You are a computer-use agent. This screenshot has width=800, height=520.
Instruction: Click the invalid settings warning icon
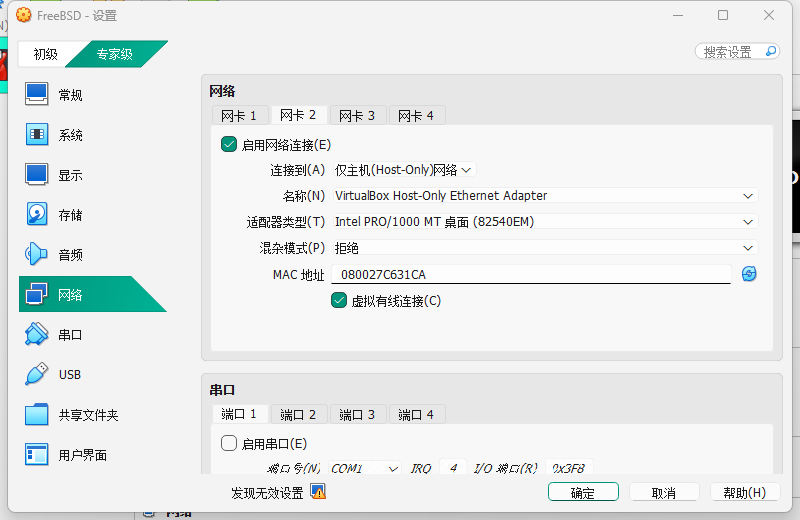click(x=318, y=492)
